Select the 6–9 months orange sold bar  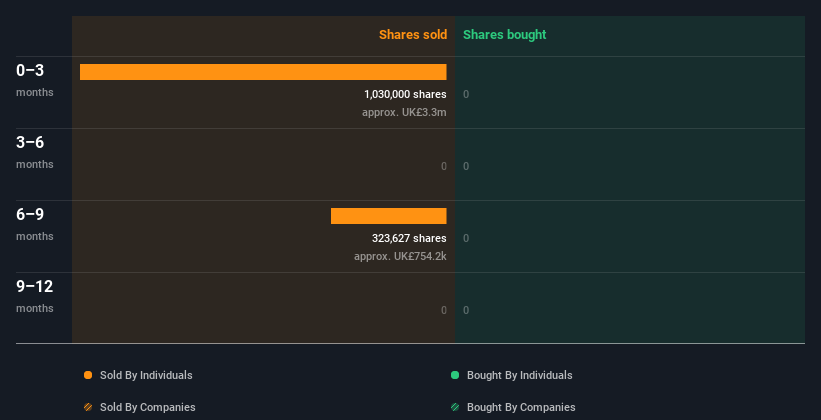pyautogui.click(x=389, y=216)
